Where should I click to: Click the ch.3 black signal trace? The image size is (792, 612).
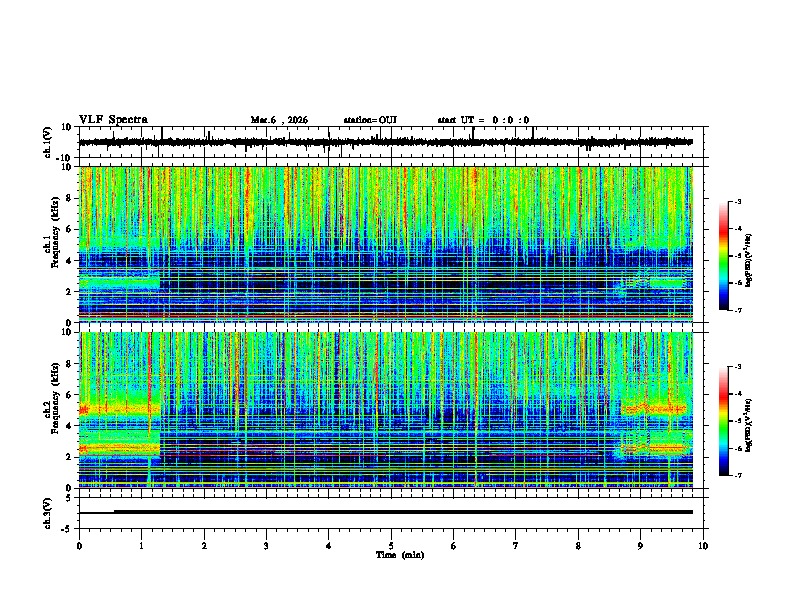[386, 512]
